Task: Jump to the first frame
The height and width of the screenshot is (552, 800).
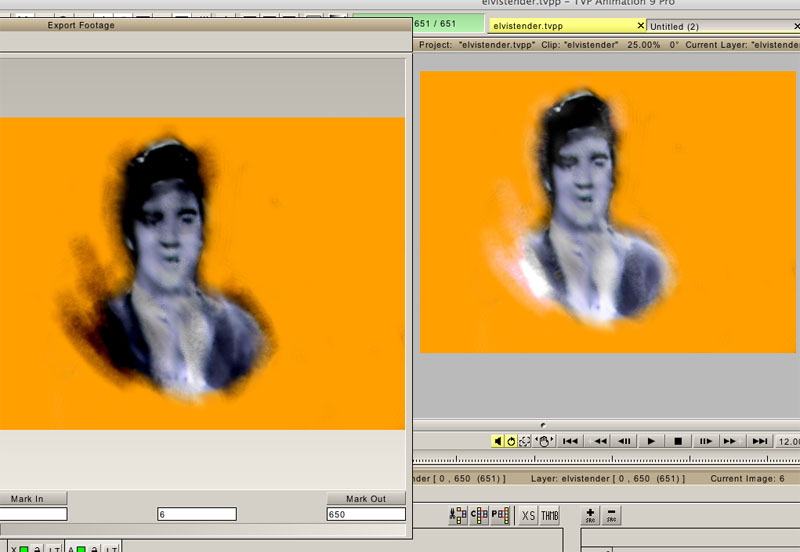Action: [x=570, y=441]
